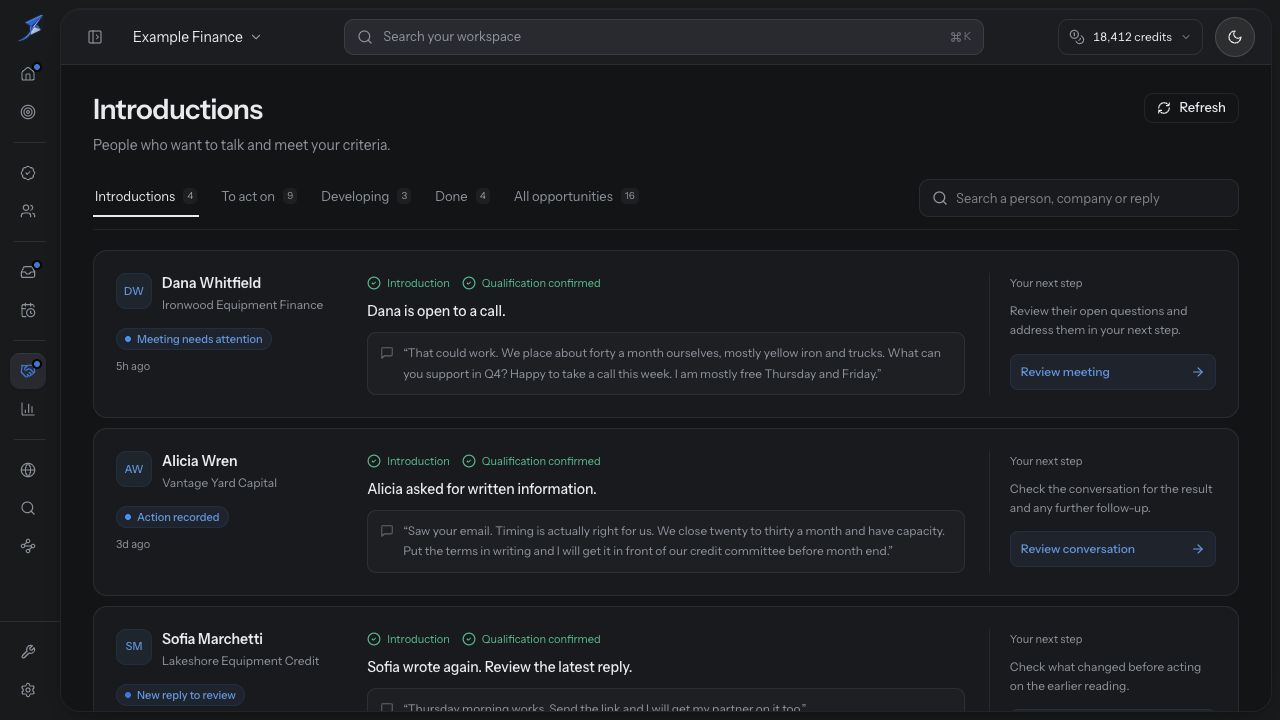This screenshot has height=720, width=1280.
Task: Click the Refresh button
Action: tap(1191, 108)
